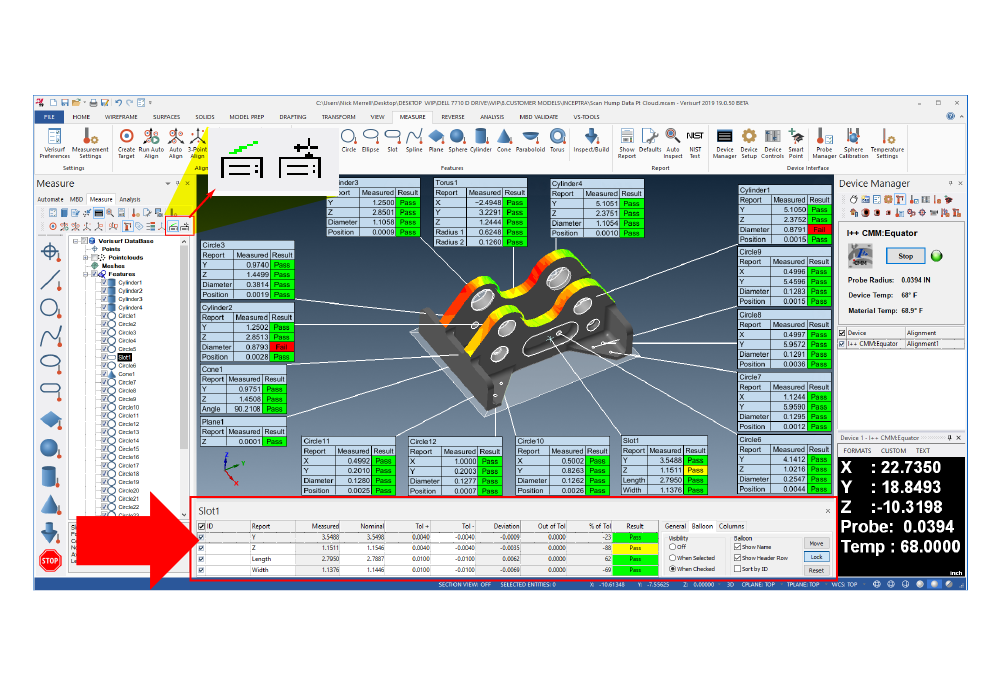Image resolution: width=1001 pixels, height=685 pixels.
Task: Open Device Manager from ribbon
Action: tap(725, 143)
